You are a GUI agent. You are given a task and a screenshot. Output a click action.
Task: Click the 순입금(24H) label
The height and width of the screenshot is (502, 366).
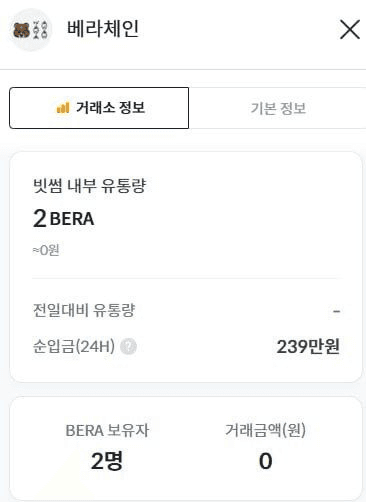(x=74, y=346)
